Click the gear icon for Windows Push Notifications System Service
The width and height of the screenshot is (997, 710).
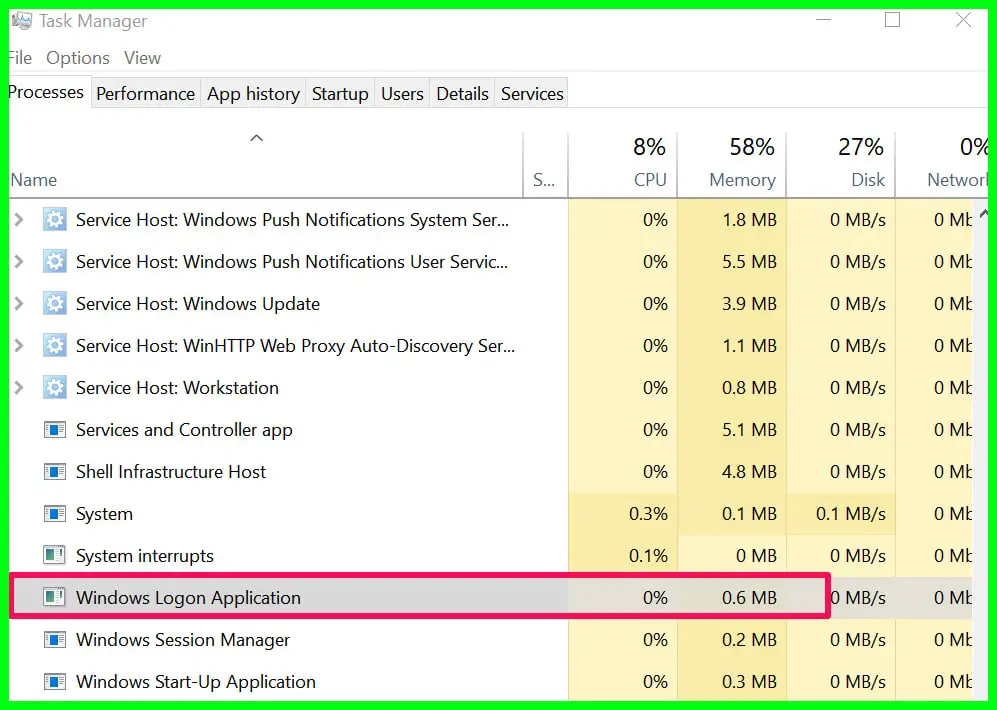pos(55,219)
